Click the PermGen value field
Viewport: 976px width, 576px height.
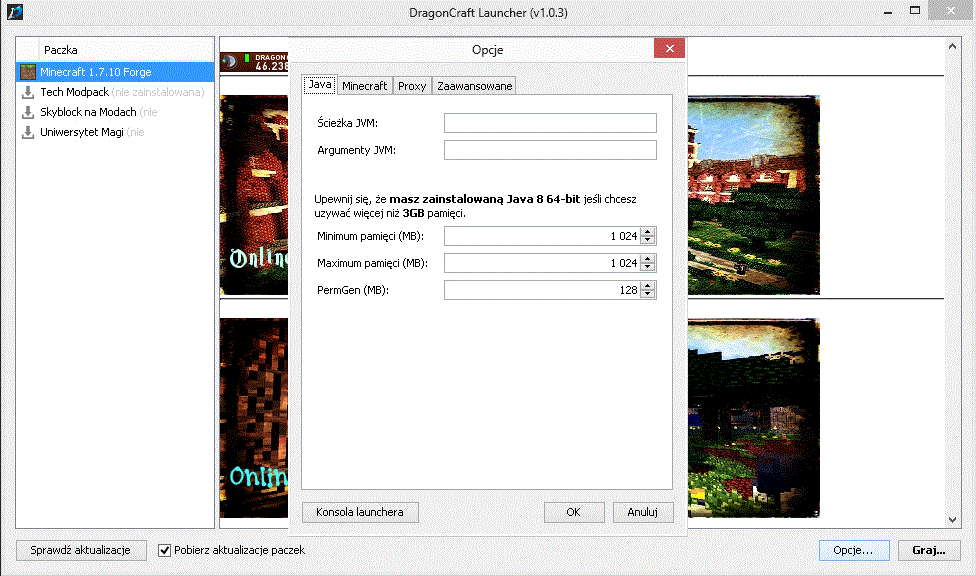tap(542, 290)
